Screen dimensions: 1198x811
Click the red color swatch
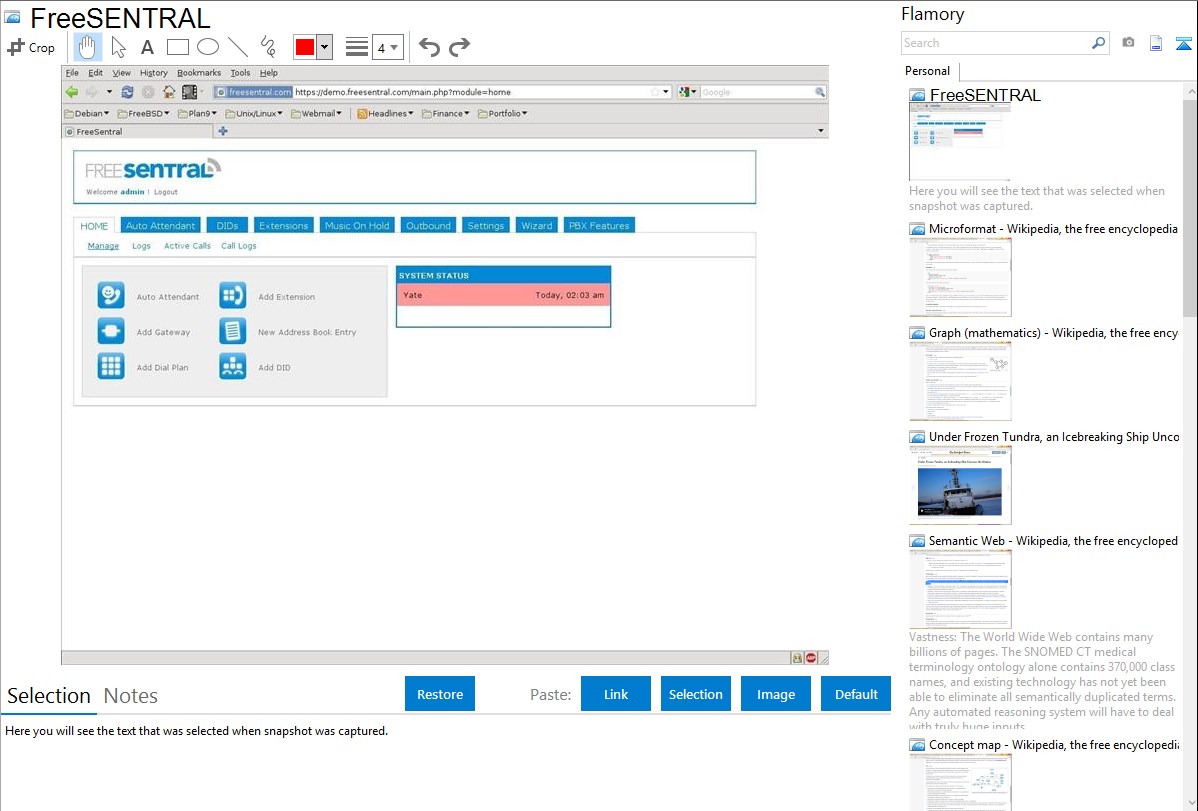click(305, 47)
